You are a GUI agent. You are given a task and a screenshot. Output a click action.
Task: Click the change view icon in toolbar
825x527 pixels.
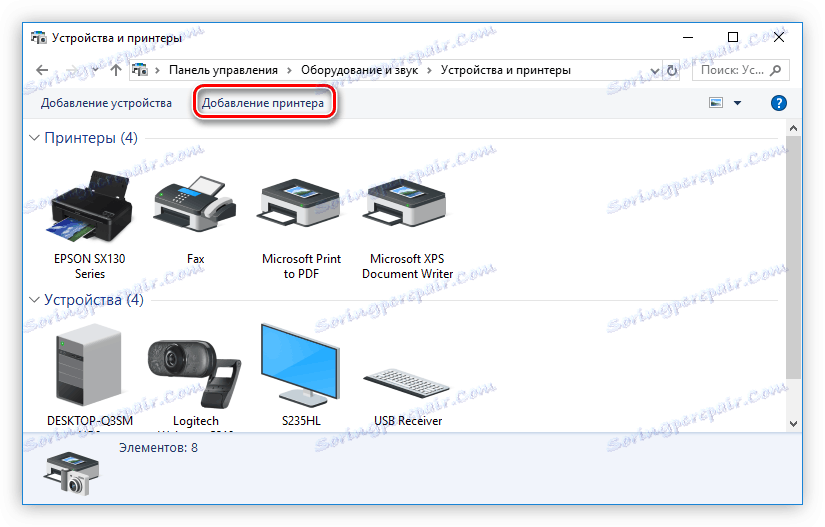(716, 103)
